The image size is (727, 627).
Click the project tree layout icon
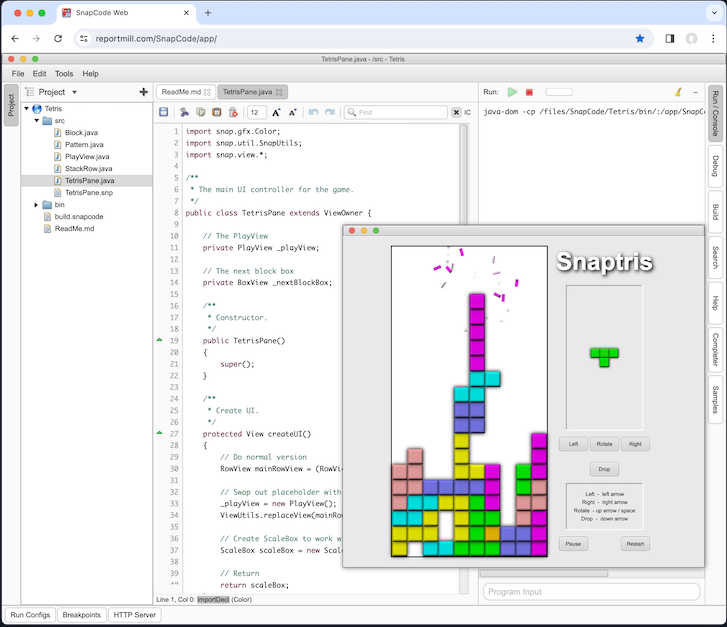click(30, 92)
